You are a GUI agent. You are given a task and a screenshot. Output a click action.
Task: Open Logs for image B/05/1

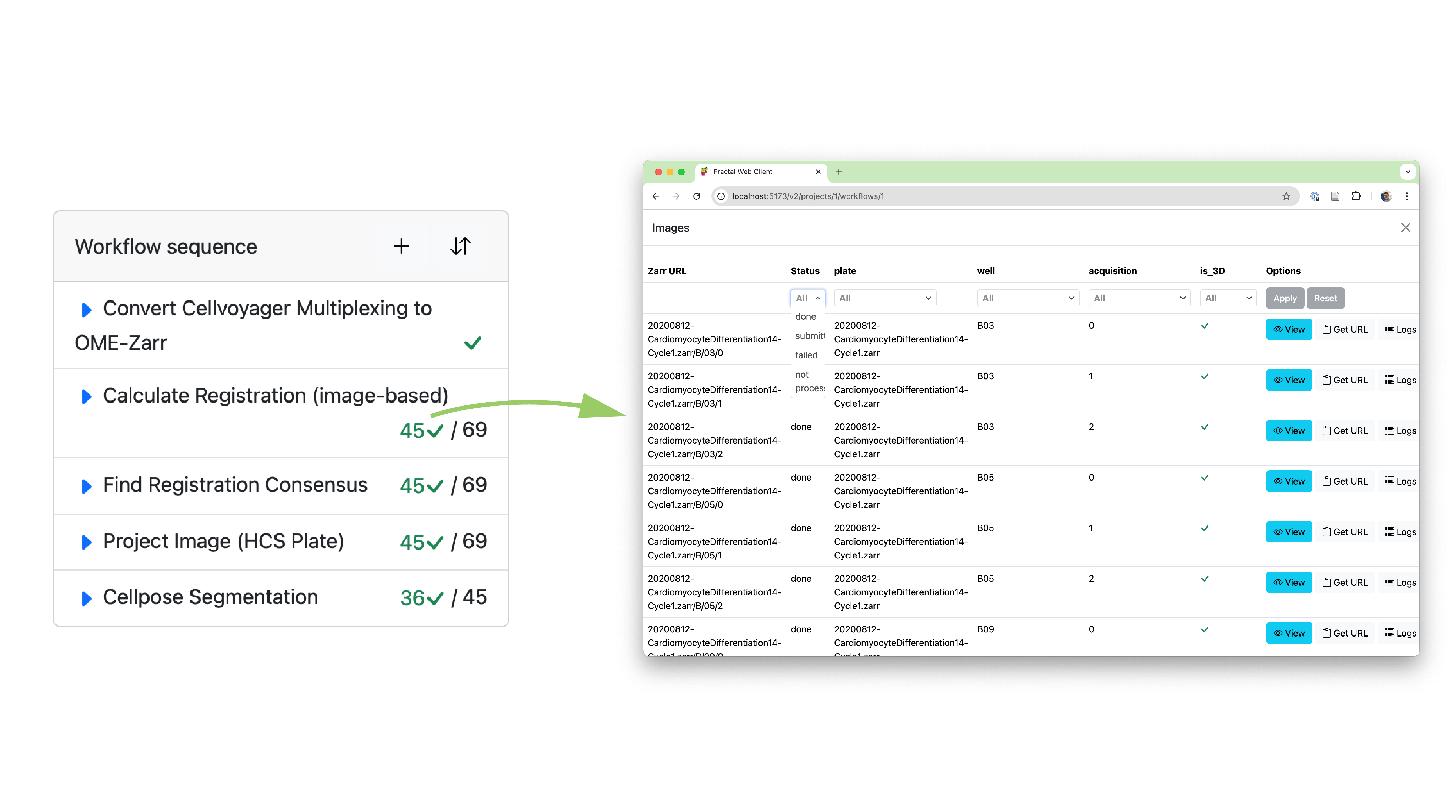(1399, 532)
